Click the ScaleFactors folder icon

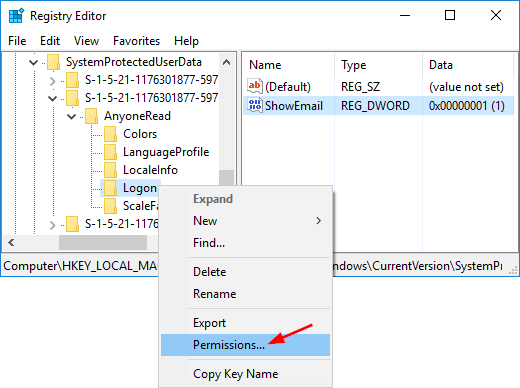[x=110, y=206]
